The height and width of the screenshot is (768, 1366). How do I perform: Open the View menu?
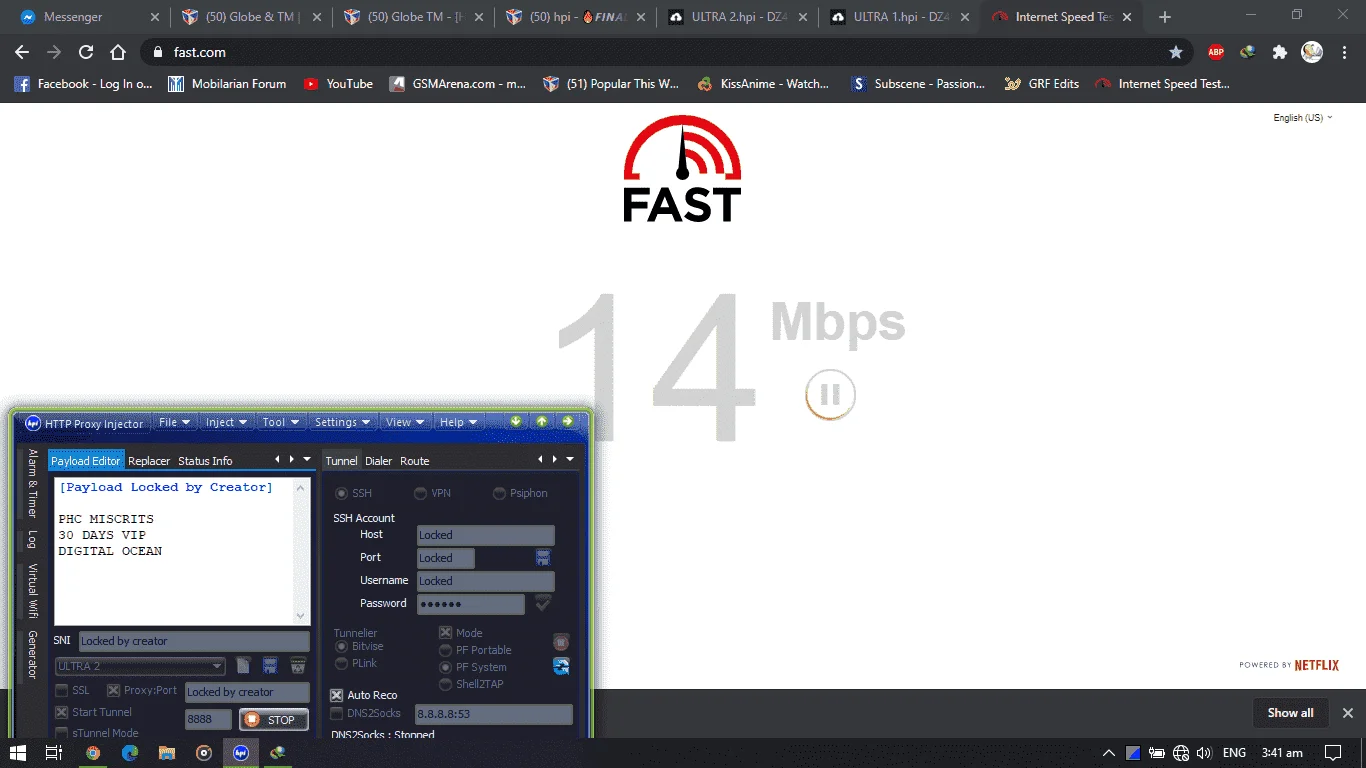(405, 422)
